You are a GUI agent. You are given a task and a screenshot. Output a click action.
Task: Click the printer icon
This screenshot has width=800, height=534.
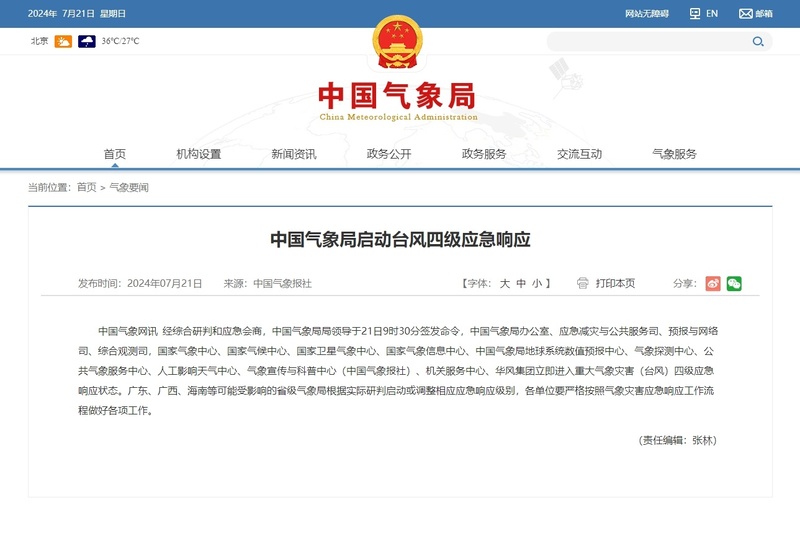point(583,283)
